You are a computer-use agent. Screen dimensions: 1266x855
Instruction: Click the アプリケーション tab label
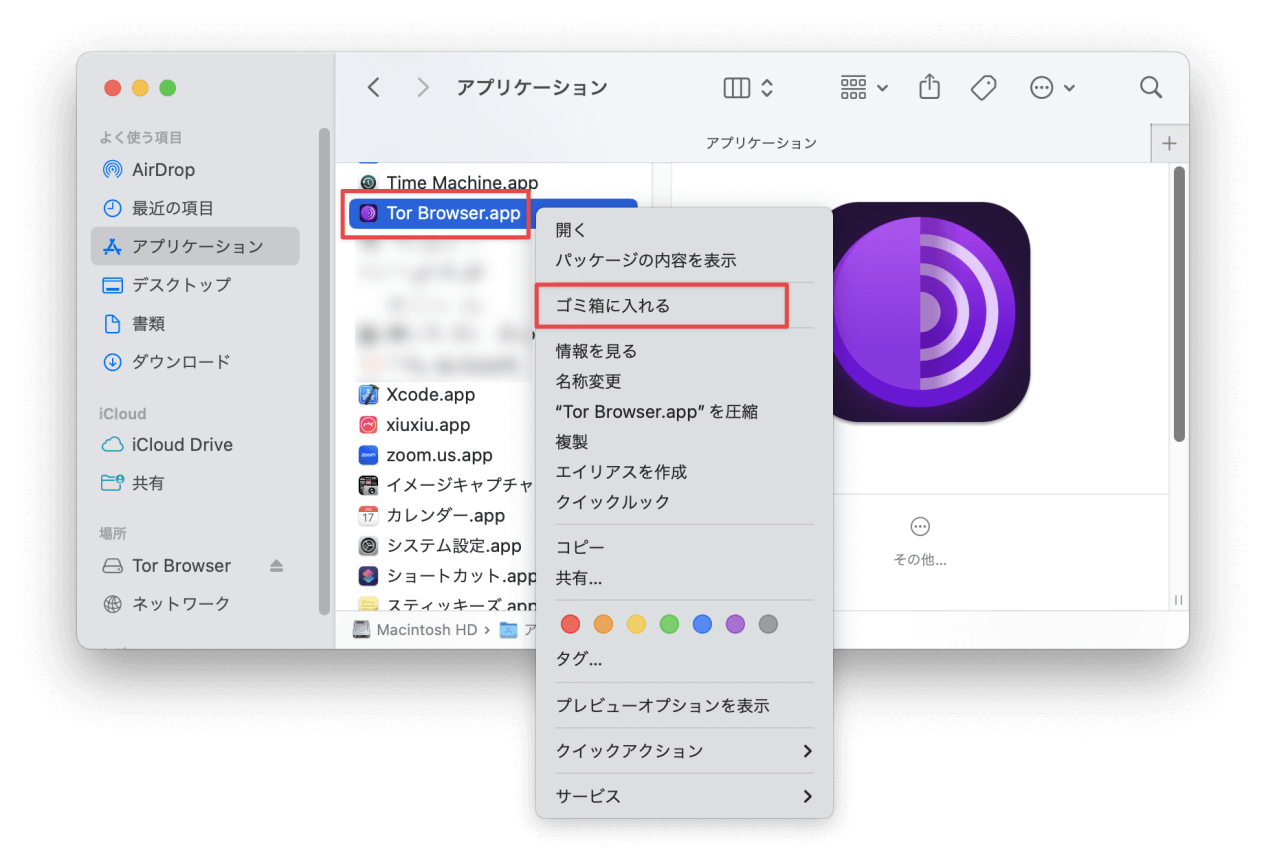pyautogui.click(x=761, y=143)
